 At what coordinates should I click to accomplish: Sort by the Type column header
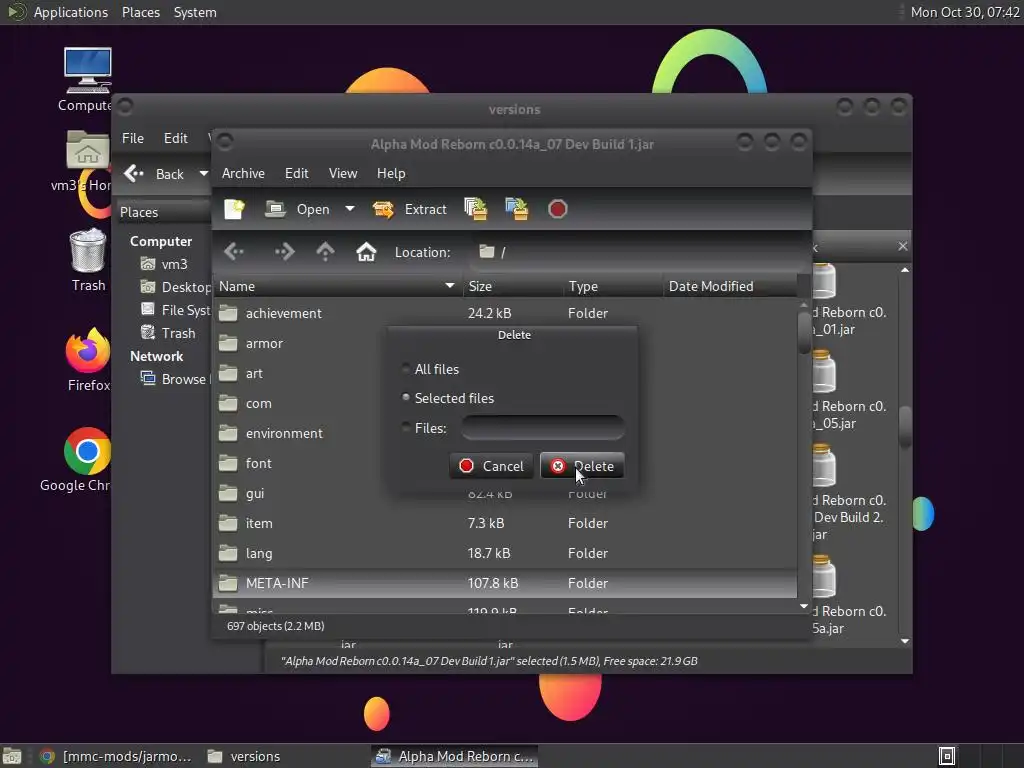[613, 286]
